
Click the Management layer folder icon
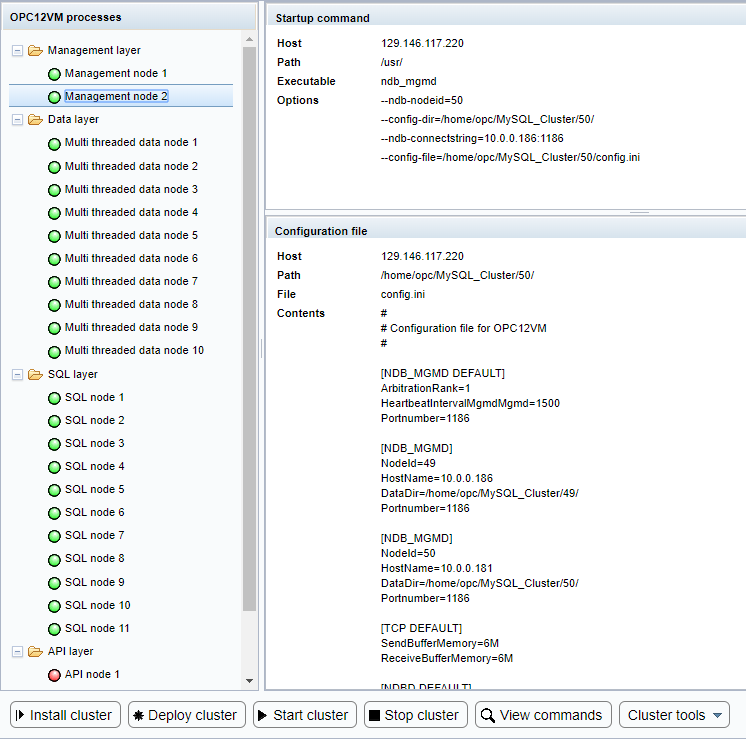point(35,50)
